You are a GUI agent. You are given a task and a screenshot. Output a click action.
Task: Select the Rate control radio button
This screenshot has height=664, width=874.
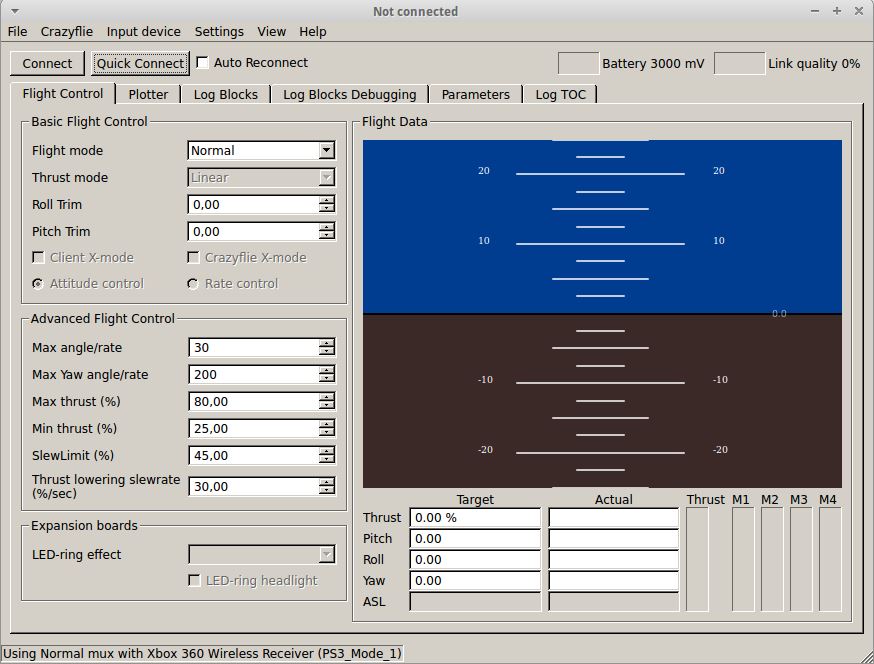(193, 284)
